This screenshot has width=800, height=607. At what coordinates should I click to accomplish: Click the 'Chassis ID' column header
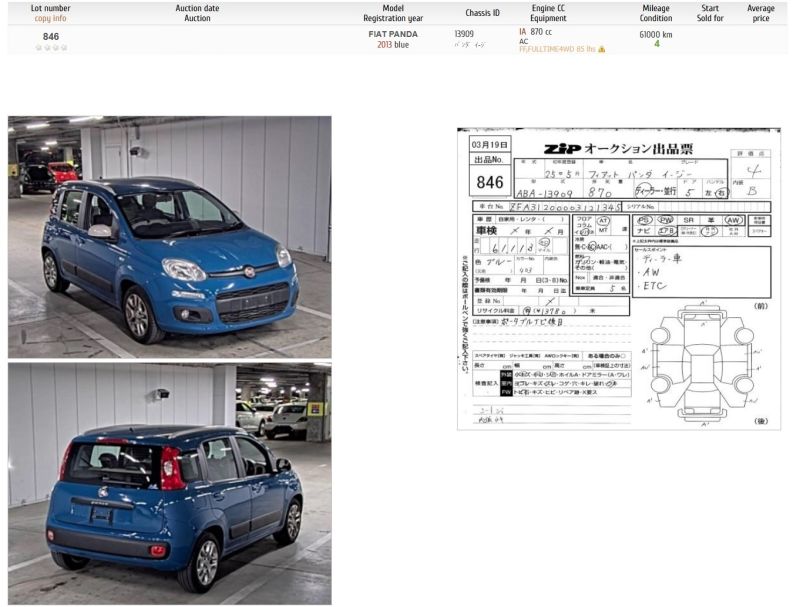[483, 13]
